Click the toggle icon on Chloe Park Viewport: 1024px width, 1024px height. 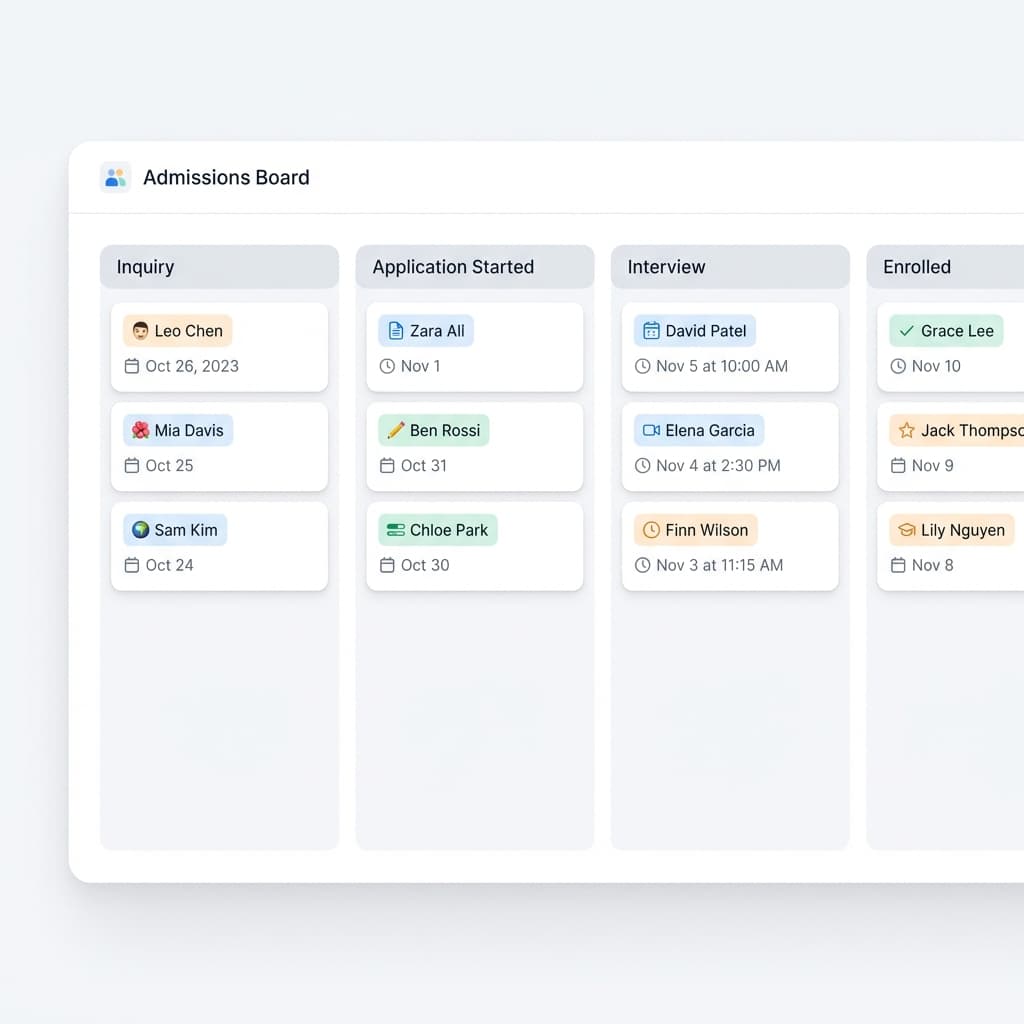(x=395, y=530)
